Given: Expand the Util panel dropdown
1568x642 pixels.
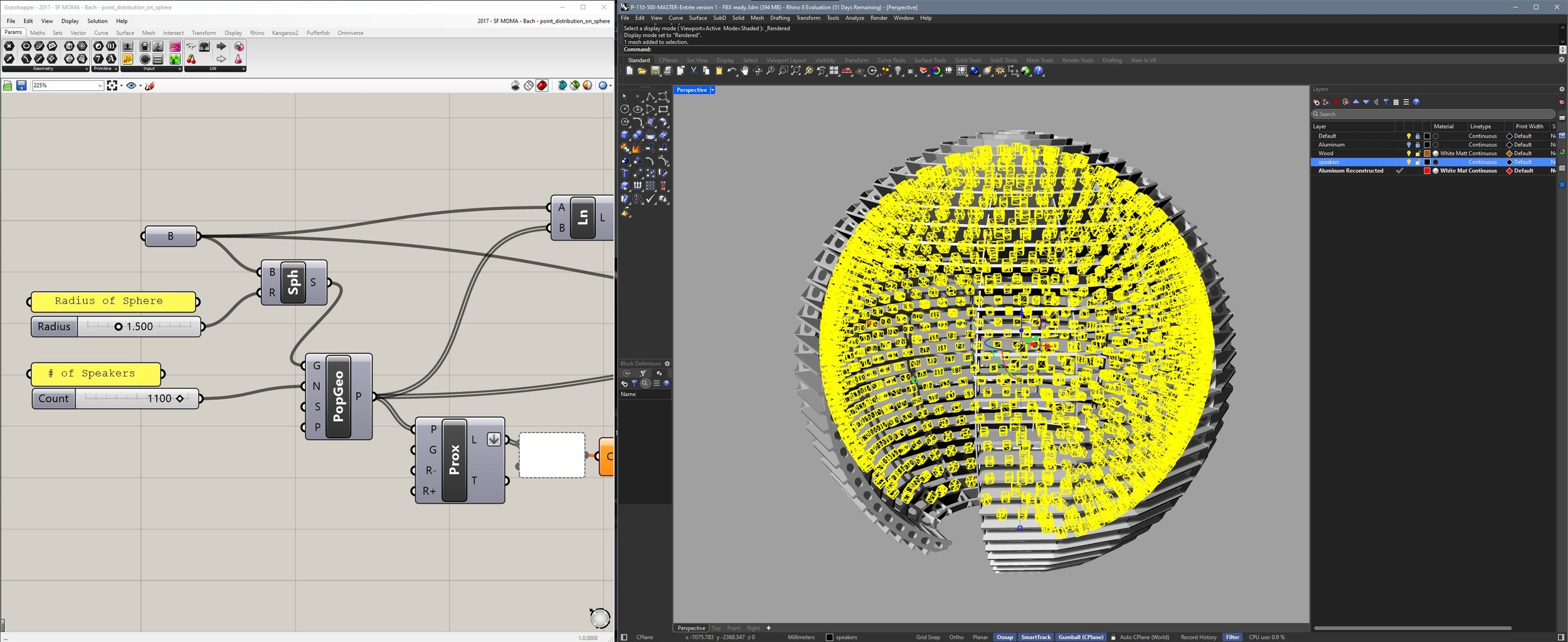Looking at the screenshot, I should coord(243,69).
